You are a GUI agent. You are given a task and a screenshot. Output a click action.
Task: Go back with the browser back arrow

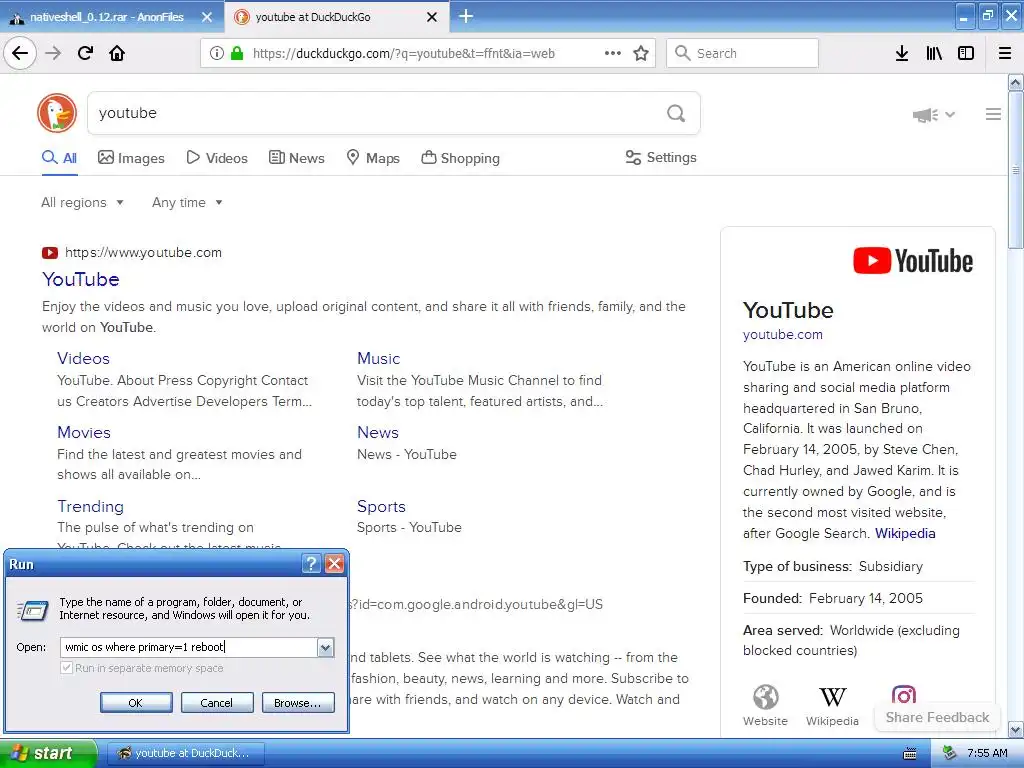tap(20, 53)
